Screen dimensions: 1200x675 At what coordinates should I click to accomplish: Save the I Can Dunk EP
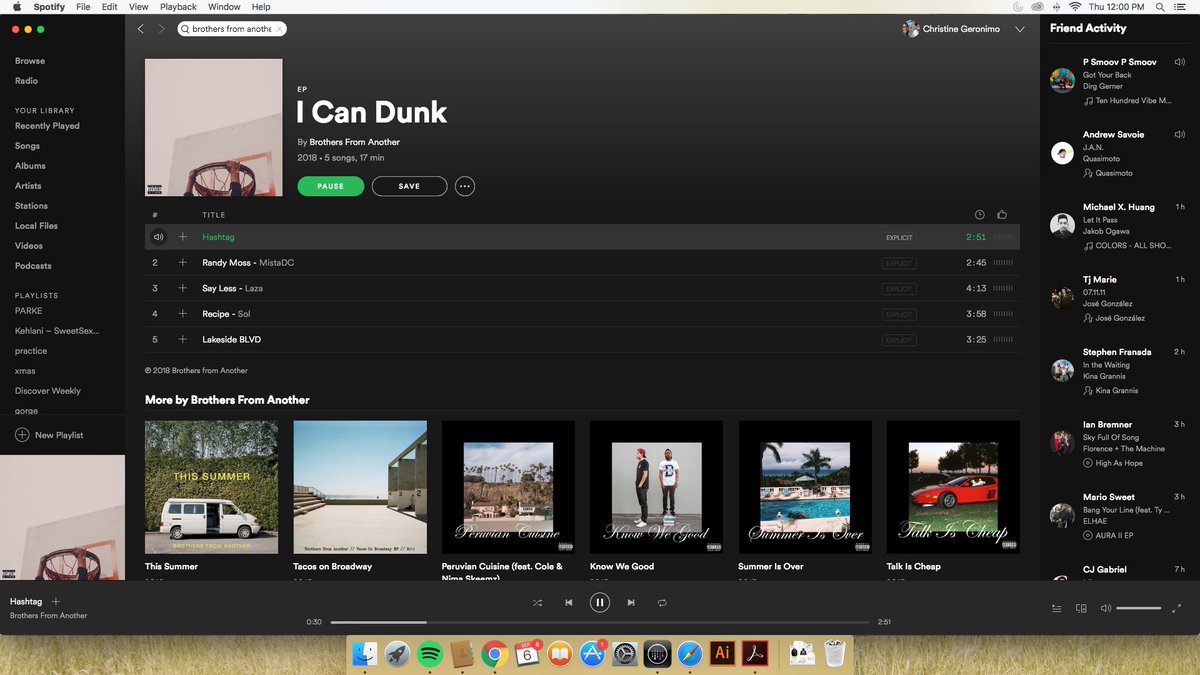pos(409,186)
